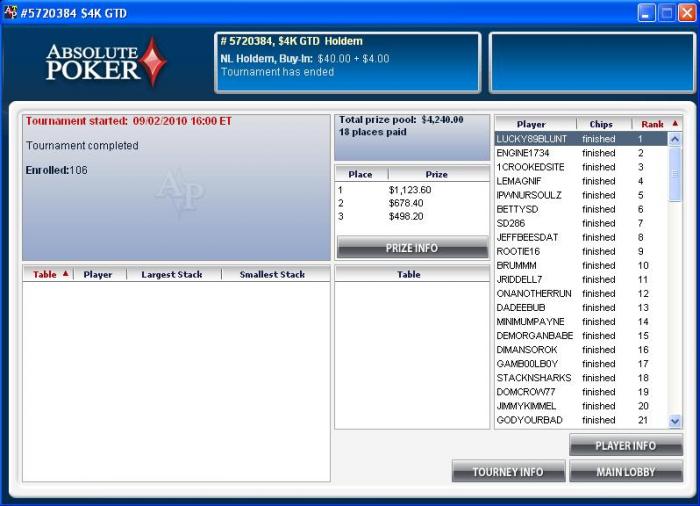Image resolution: width=700 pixels, height=506 pixels.
Task: Select player MINIMUMPAYNE
Action: 581,322
